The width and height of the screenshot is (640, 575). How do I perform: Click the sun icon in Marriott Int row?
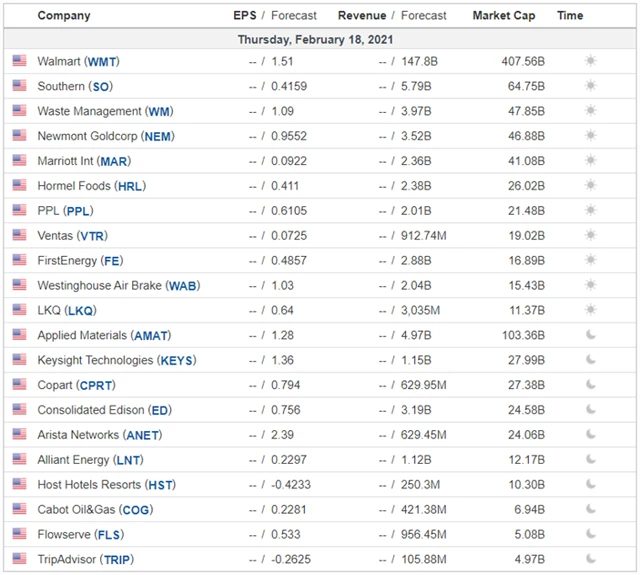590,161
